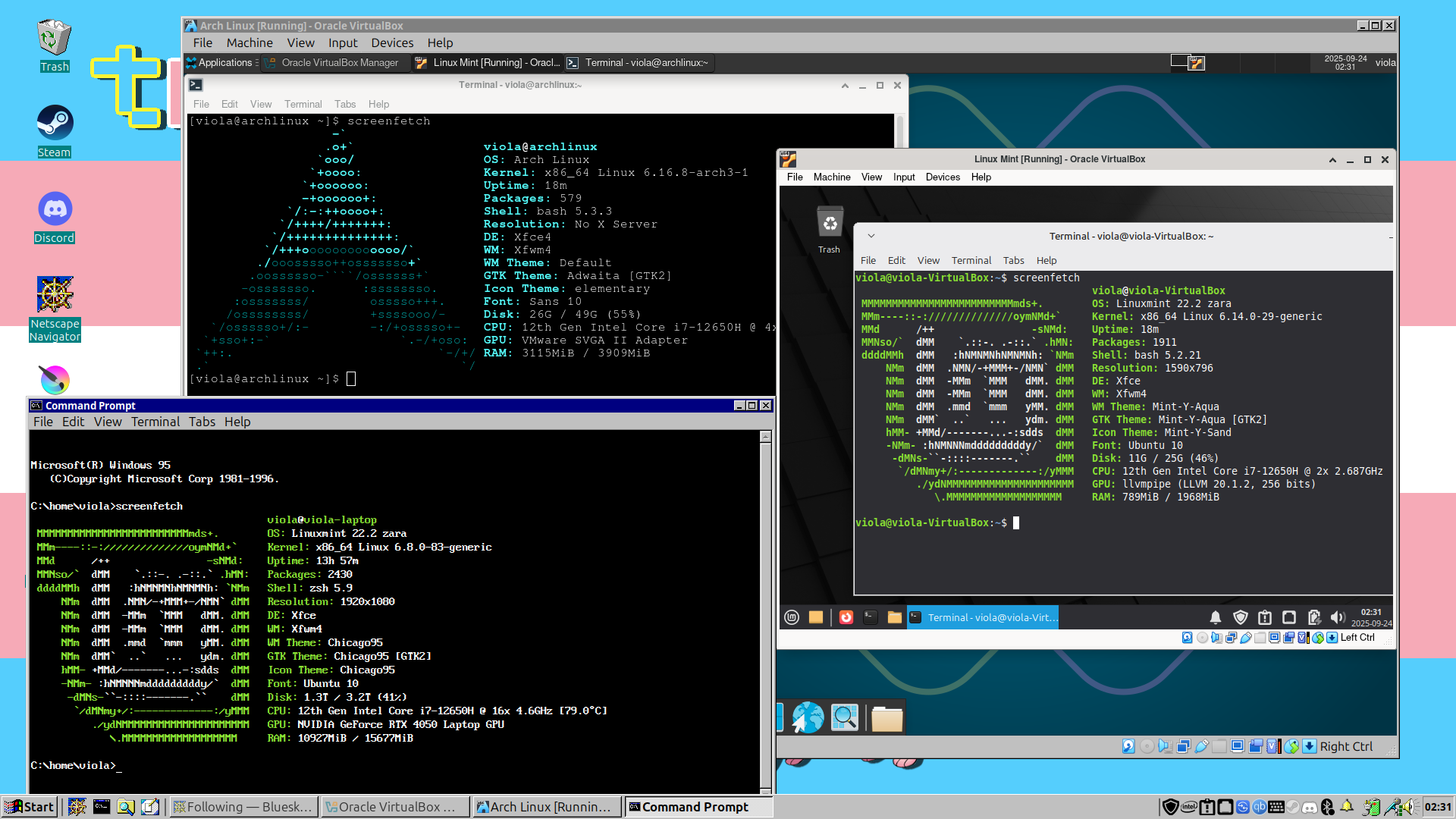Open the Netscape Navigator desktop icon
Viewport: 1456px width, 819px height.
[55, 309]
